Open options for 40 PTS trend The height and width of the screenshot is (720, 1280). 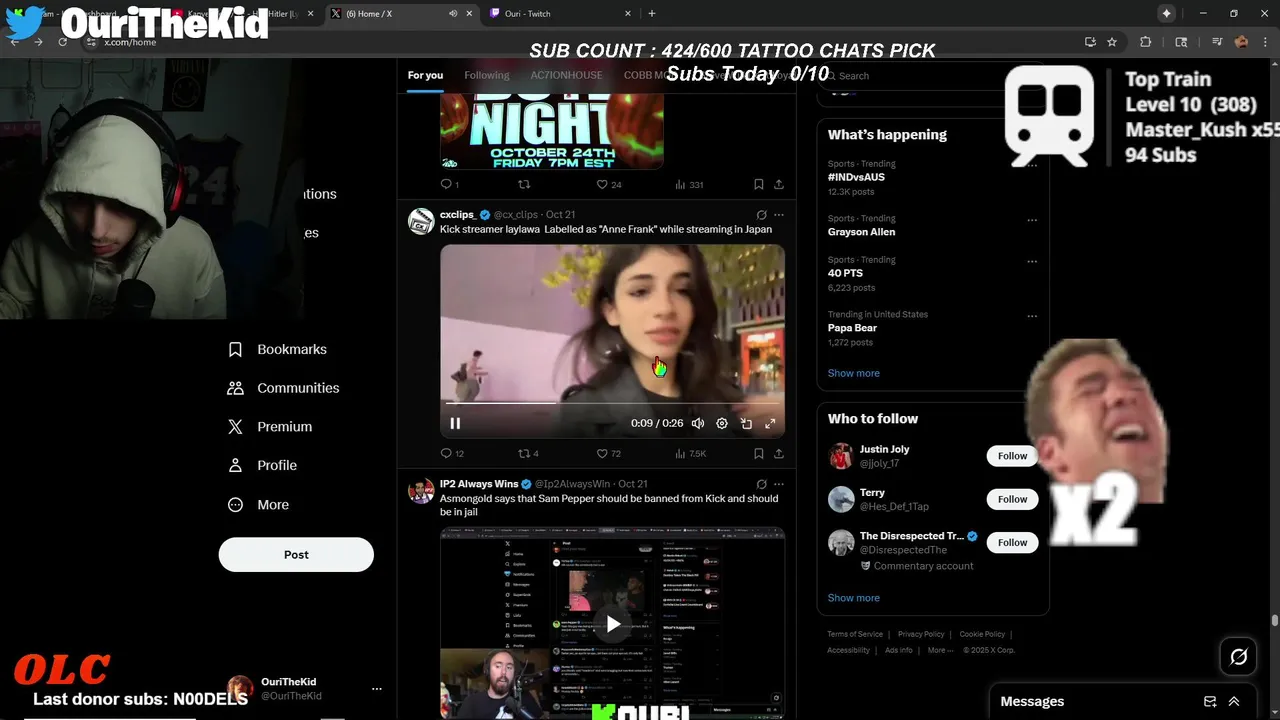[1032, 262]
